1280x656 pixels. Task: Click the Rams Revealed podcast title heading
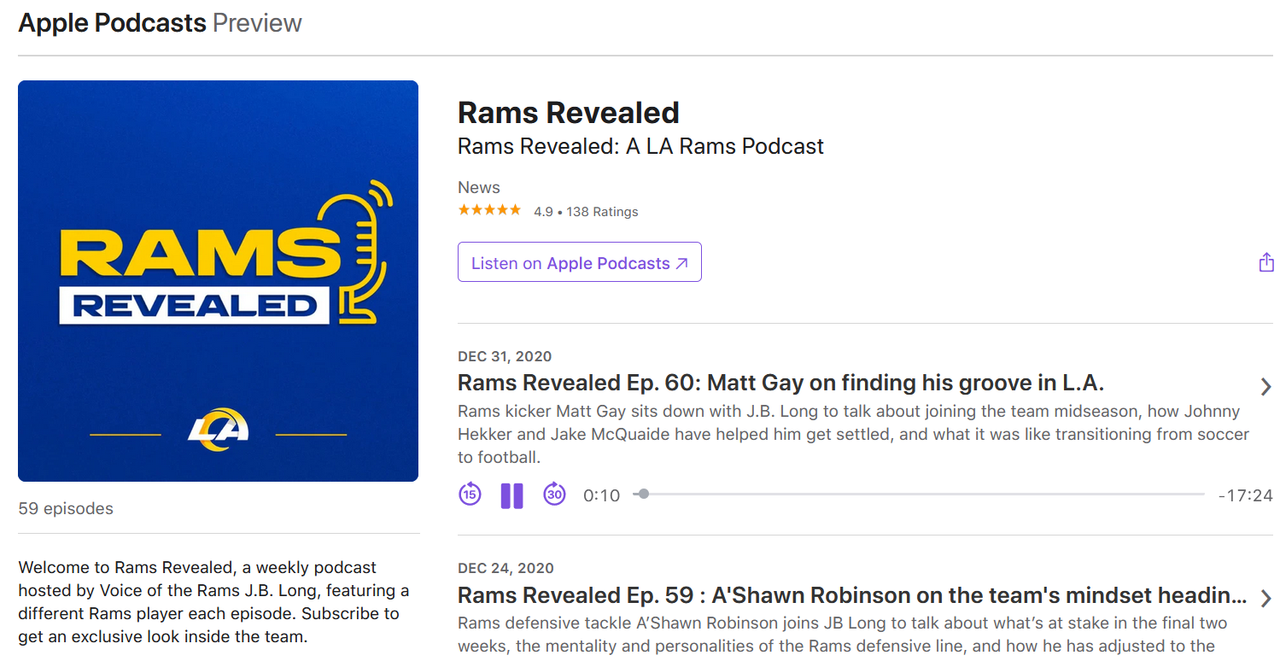(569, 113)
